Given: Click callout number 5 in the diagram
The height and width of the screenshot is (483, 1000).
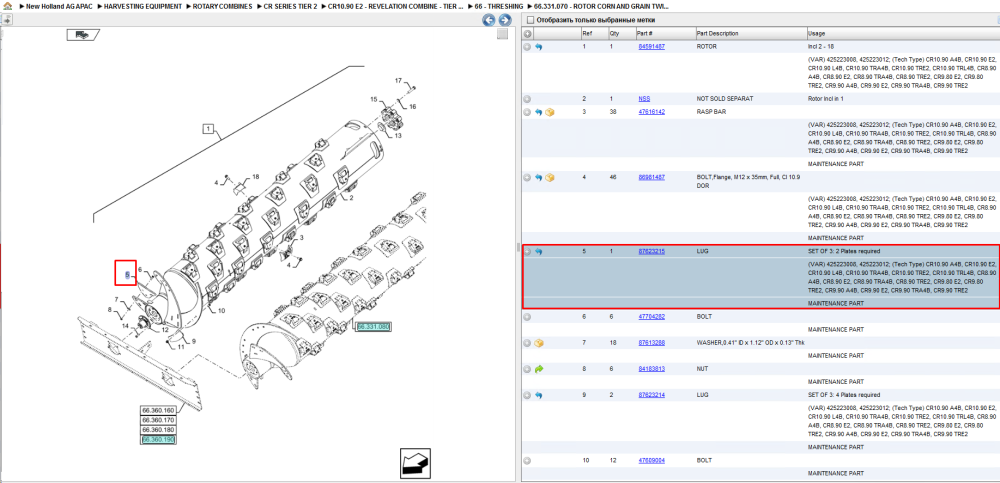Looking at the screenshot, I should [x=126, y=274].
